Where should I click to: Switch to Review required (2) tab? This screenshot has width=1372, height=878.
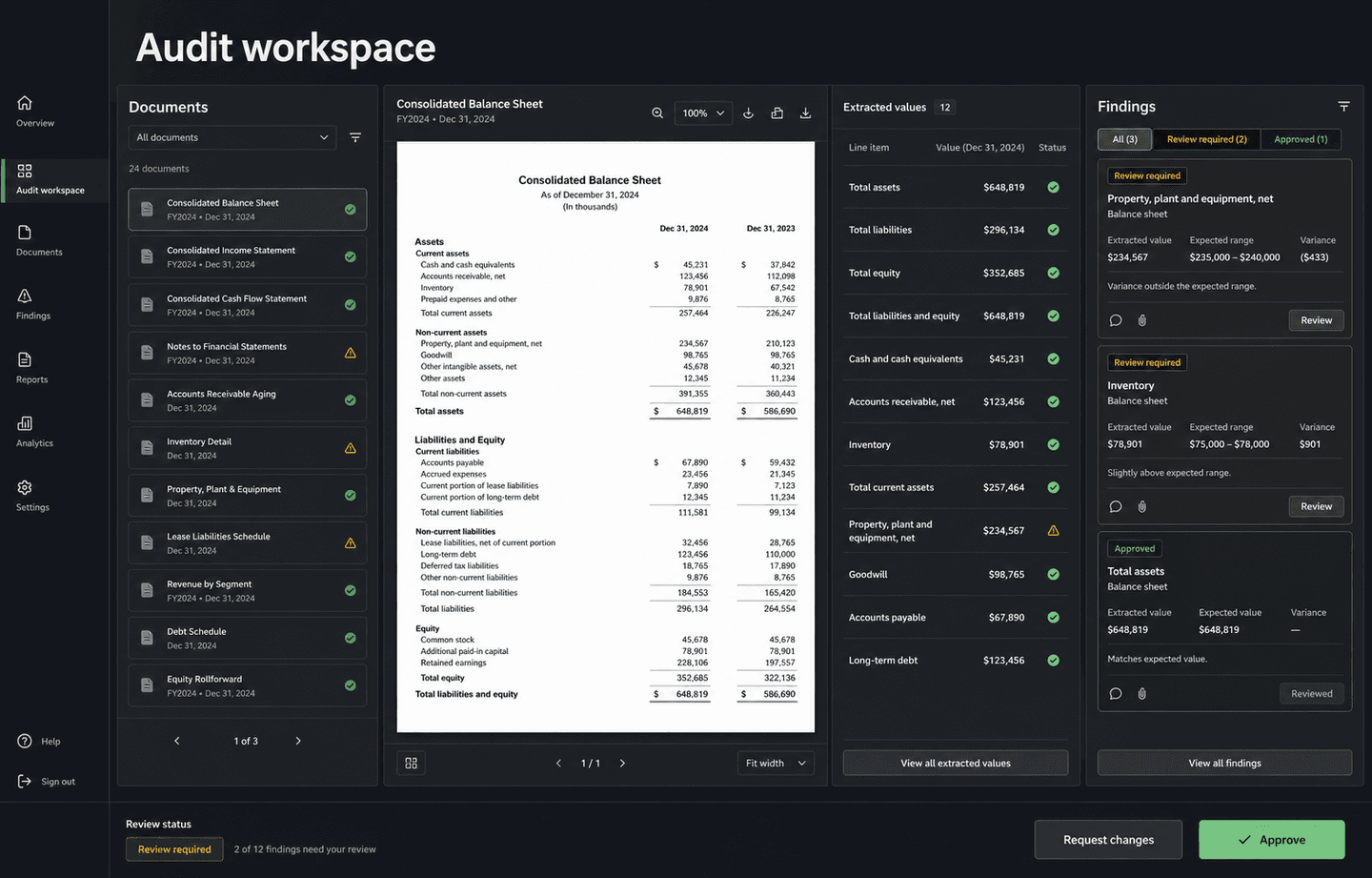pos(1206,139)
